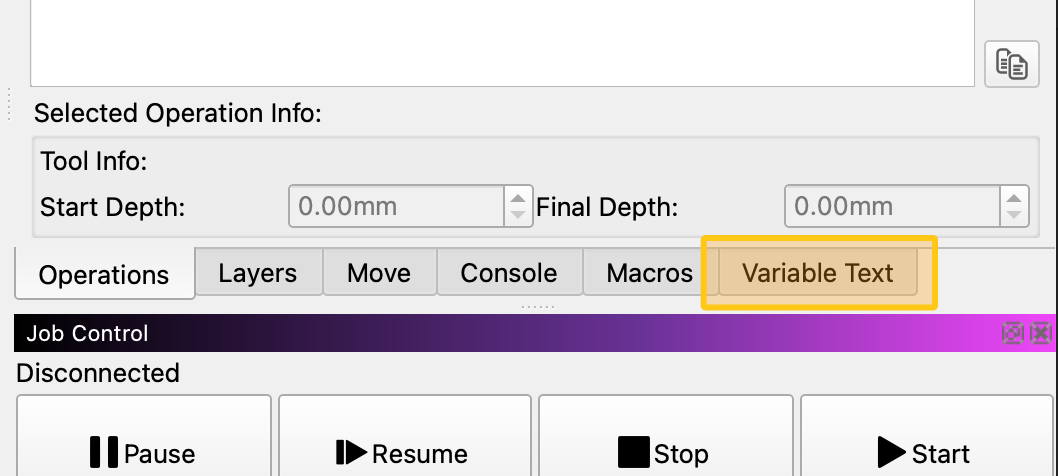Increase Start Depth with up arrow
This screenshot has height=476, width=1058.
(517, 197)
